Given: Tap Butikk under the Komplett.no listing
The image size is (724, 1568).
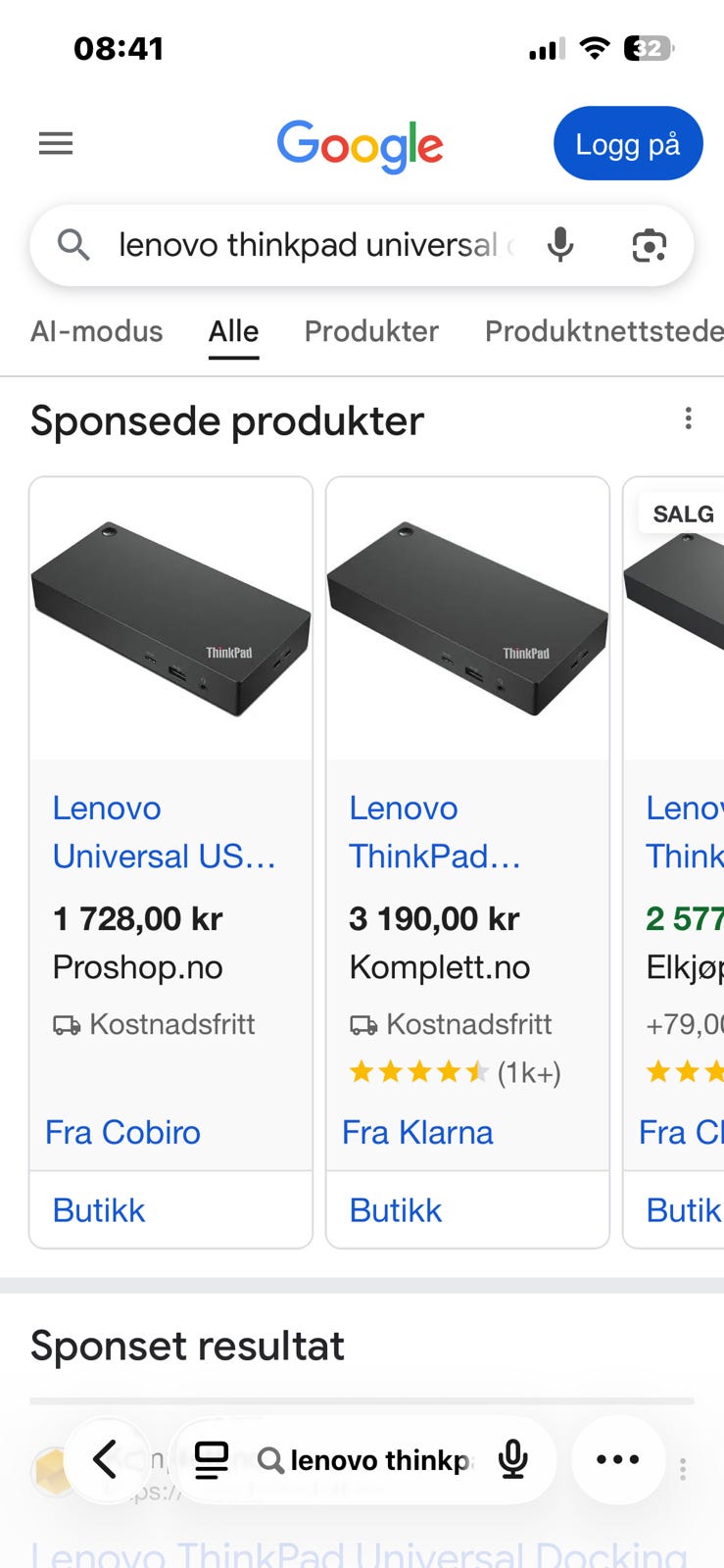Looking at the screenshot, I should pos(396,1210).
